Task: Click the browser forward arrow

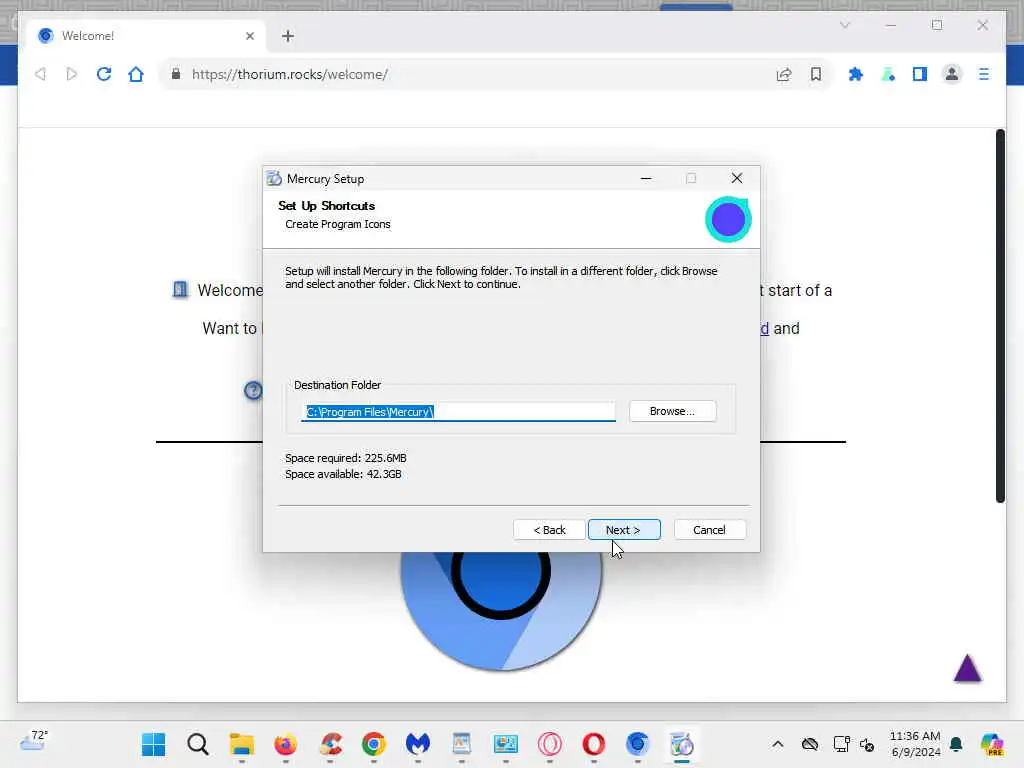Action: [72, 74]
